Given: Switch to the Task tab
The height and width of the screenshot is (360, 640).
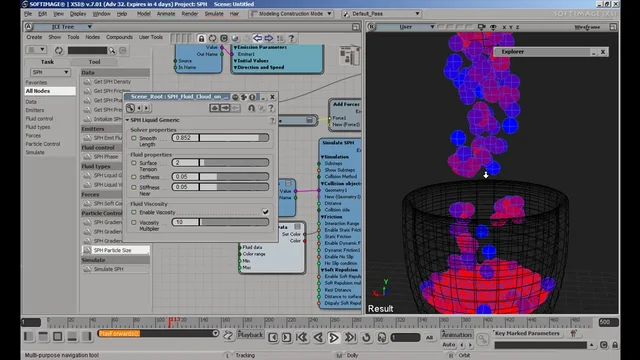Looking at the screenshot, I should click(x=47, y=62).
